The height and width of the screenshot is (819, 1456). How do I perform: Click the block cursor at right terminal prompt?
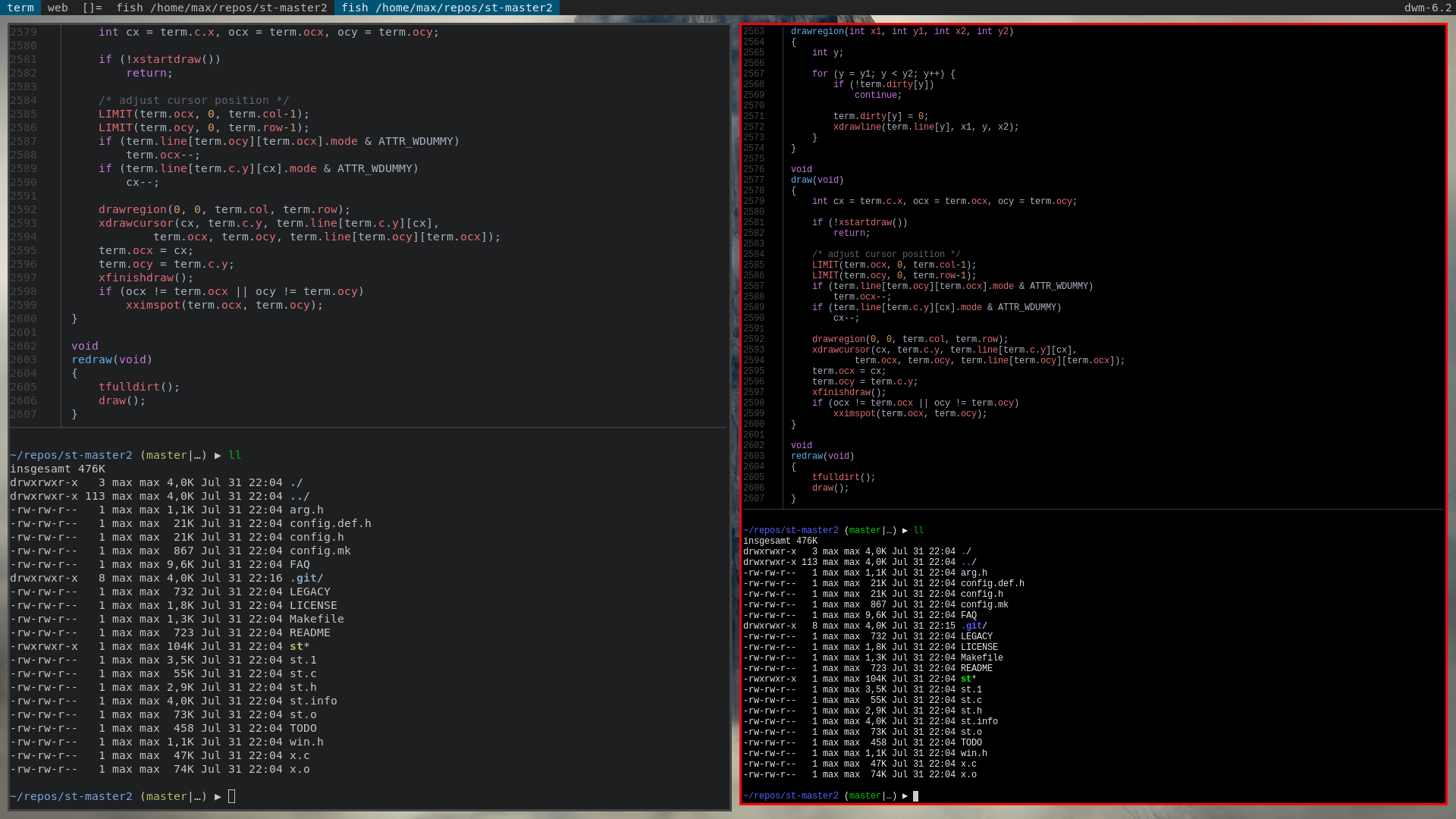915,795
